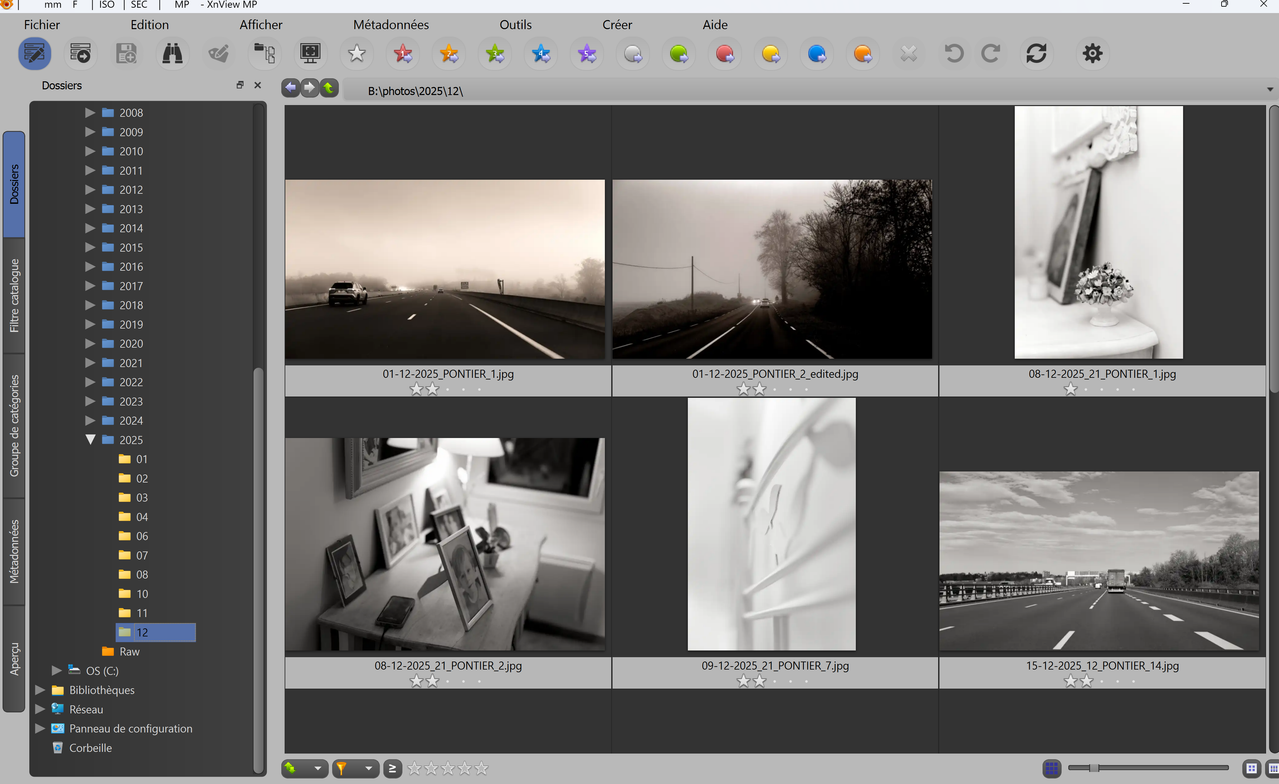The width and height of the screenshot is (1279, 784).
Task: Click the forward navigation arrow
Action: tap(310, 88)
